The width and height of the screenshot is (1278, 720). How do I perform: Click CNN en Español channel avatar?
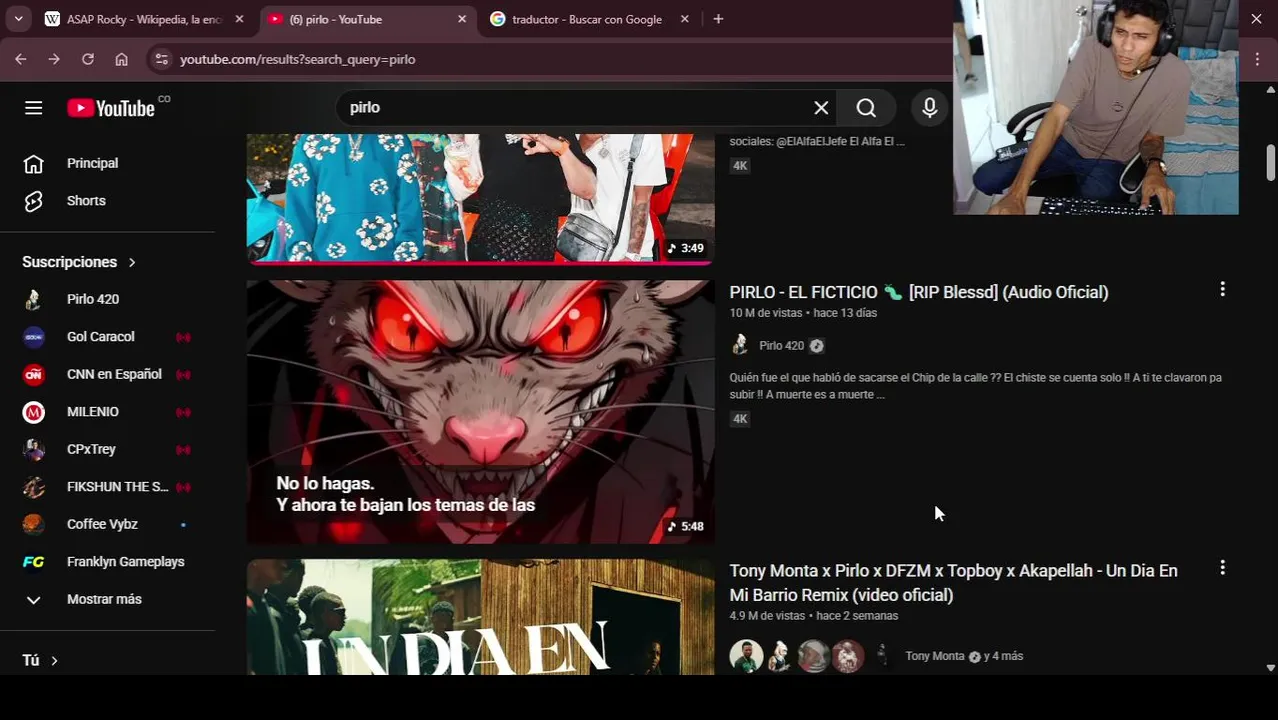click(34, 374)
